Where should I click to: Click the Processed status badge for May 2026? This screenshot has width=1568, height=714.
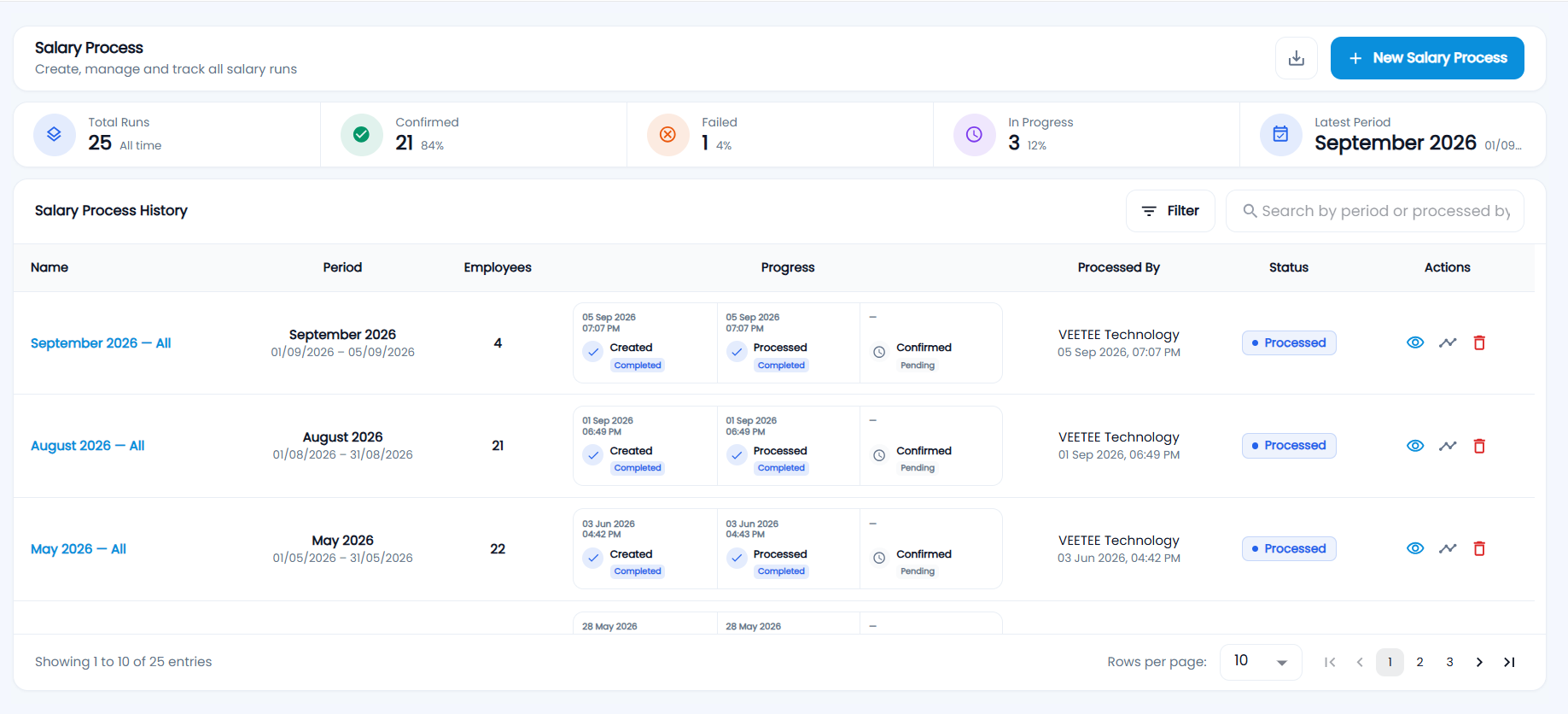[x=1289, y=548]
